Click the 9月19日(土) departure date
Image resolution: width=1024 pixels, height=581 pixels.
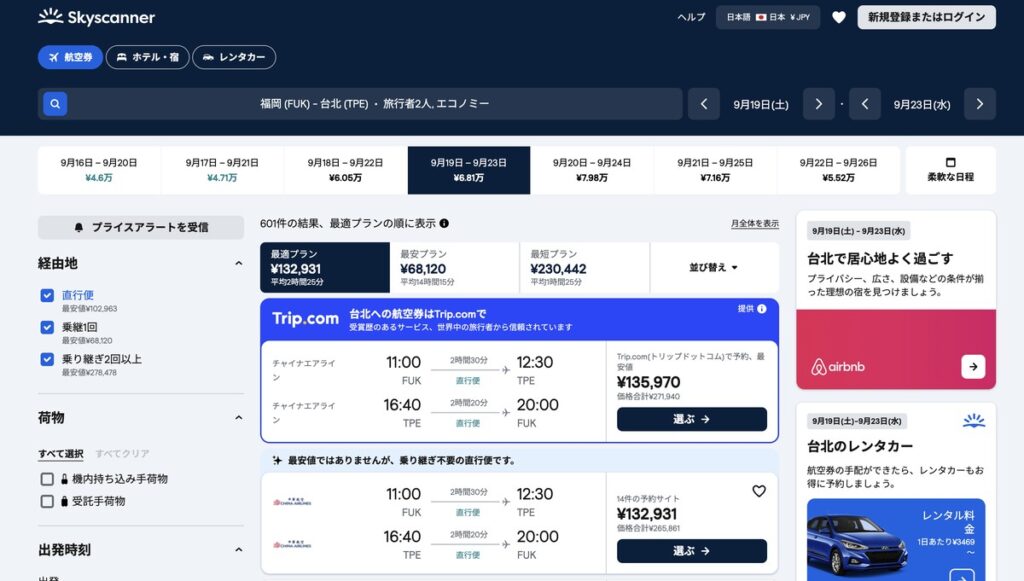pyautogui.click(x=761, y=104)
